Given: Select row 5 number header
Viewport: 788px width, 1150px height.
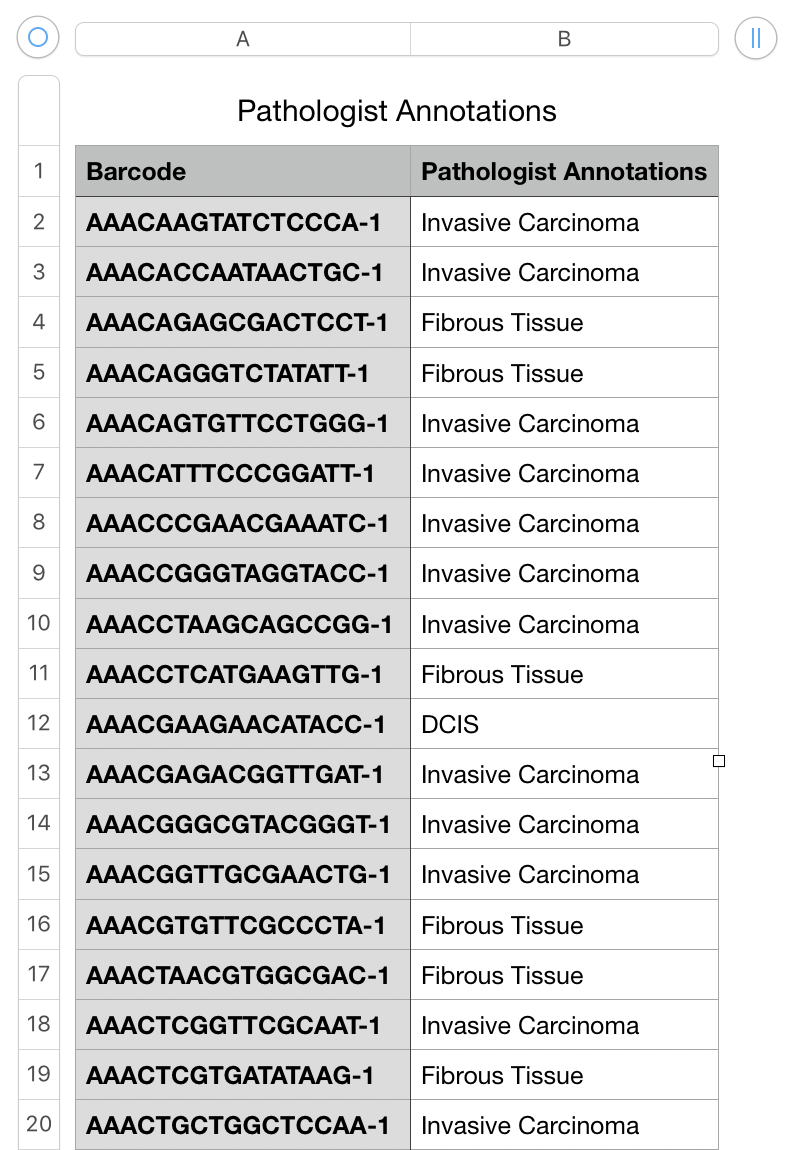Looking at the screenshot, I should (39, 372).
